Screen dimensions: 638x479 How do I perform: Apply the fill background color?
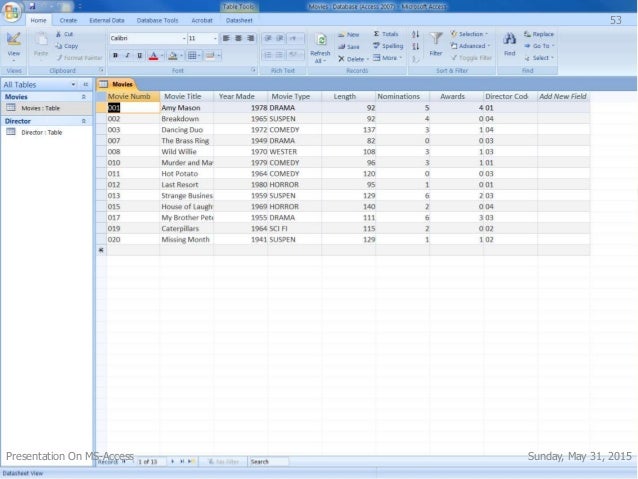[x=173, y=56]
